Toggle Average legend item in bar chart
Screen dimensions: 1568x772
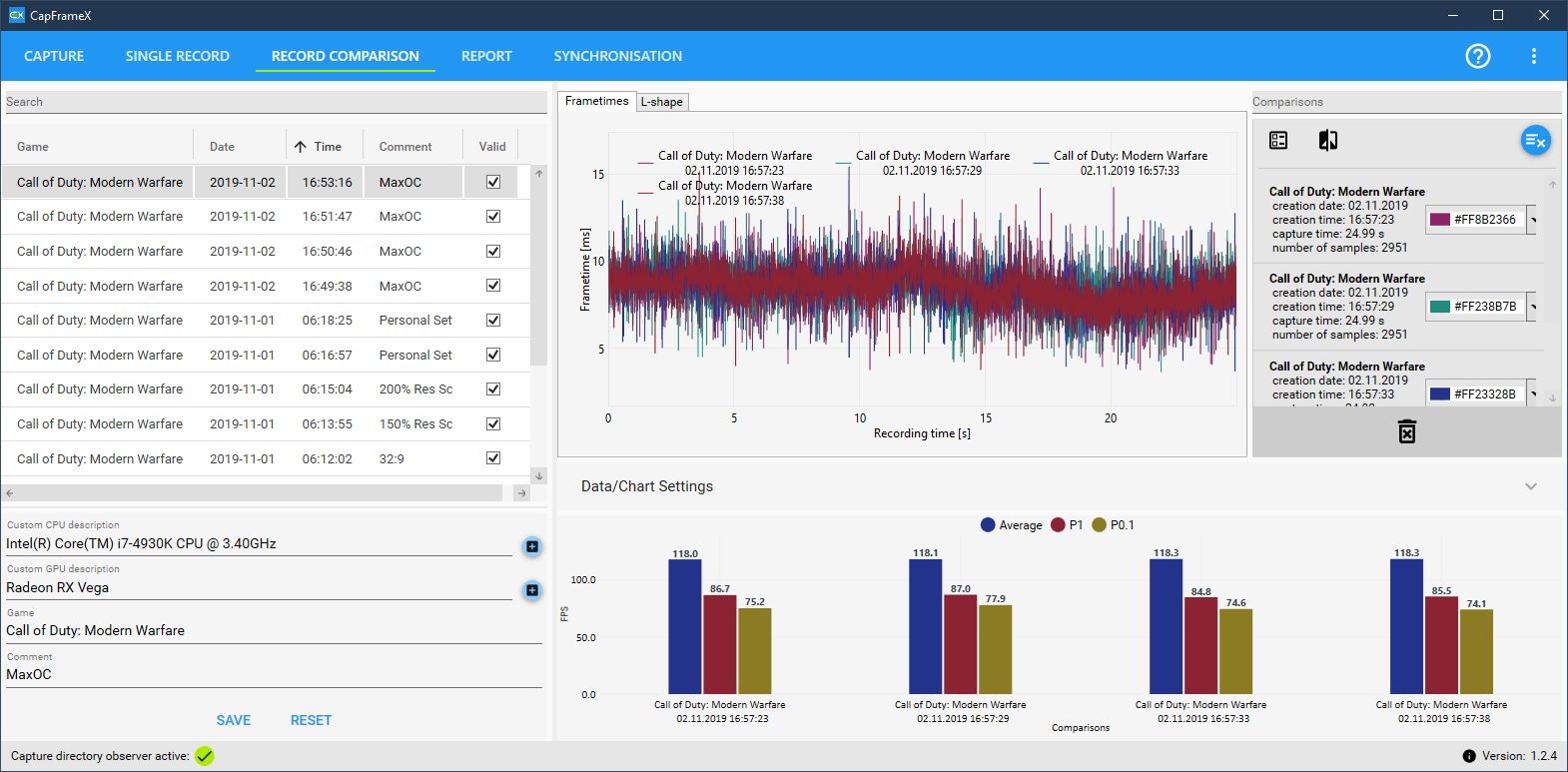pyautogui.click(x=1012, y=525)
